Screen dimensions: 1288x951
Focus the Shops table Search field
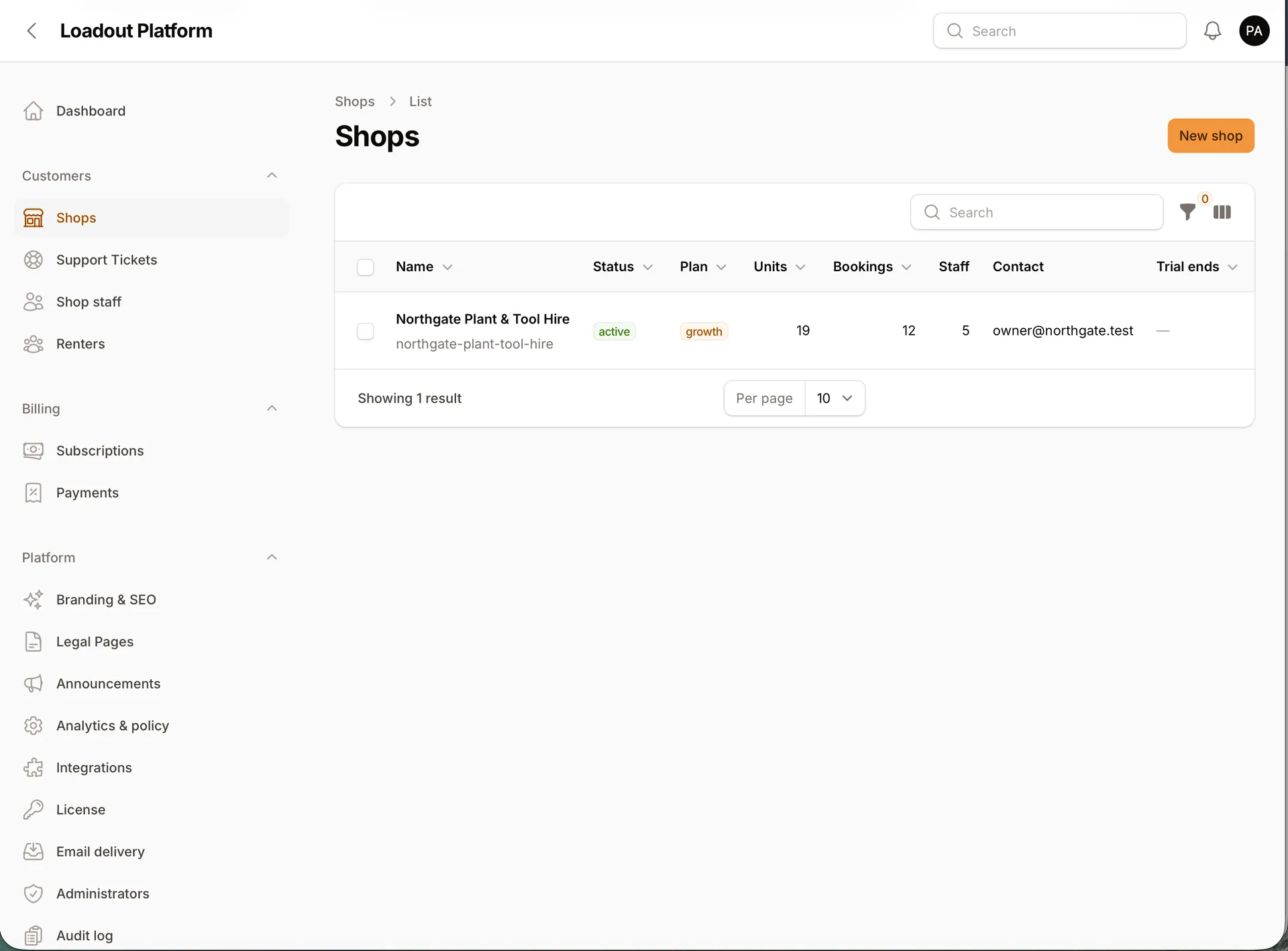tap(1036, 212)
